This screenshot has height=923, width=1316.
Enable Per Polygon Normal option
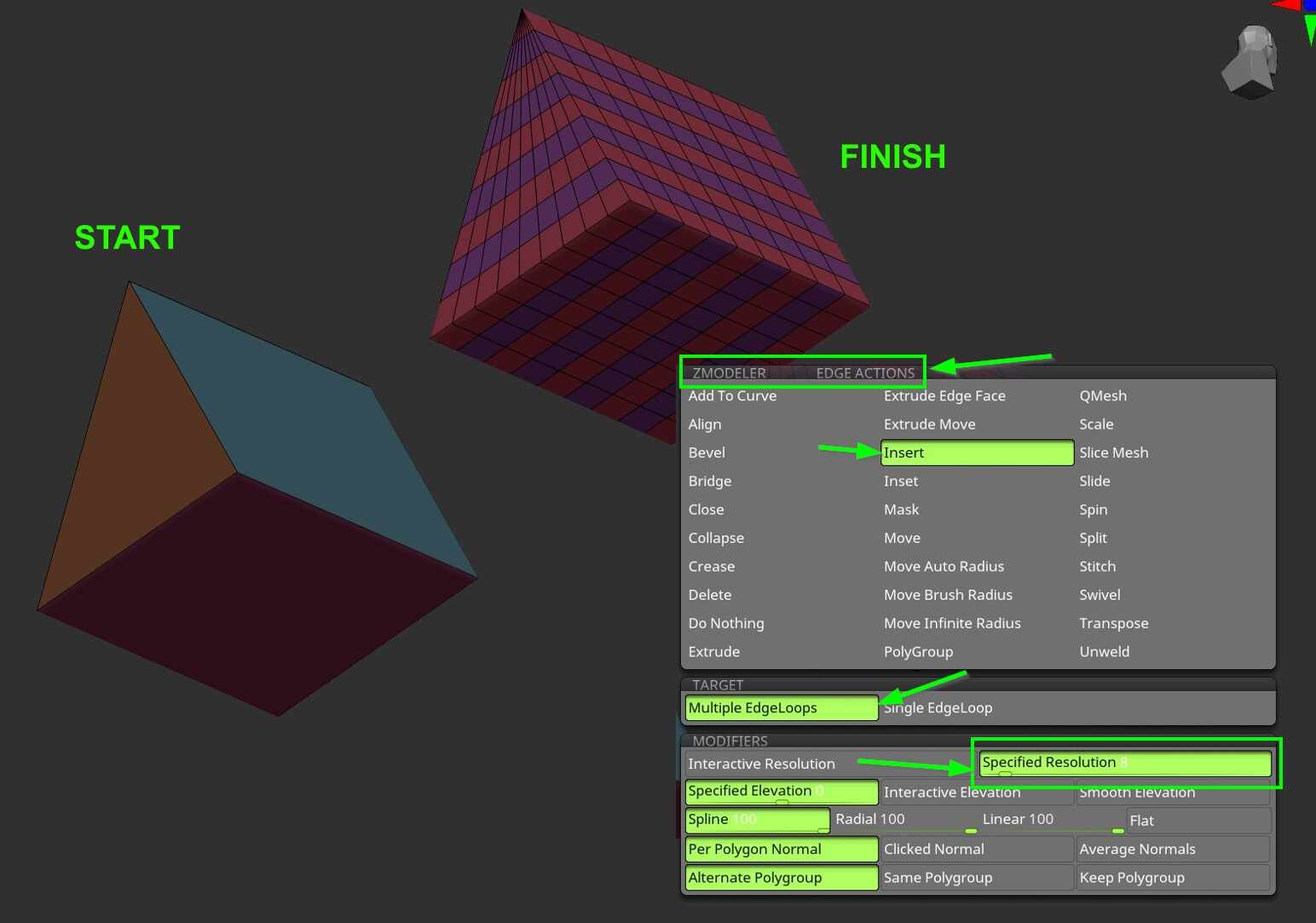pos(781,849)
